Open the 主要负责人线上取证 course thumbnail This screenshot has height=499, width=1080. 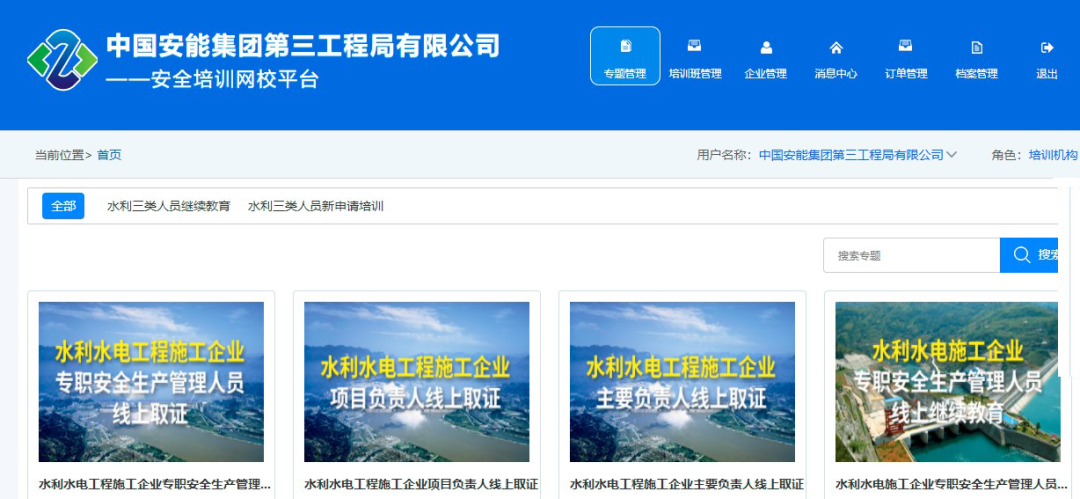[682, 382]
